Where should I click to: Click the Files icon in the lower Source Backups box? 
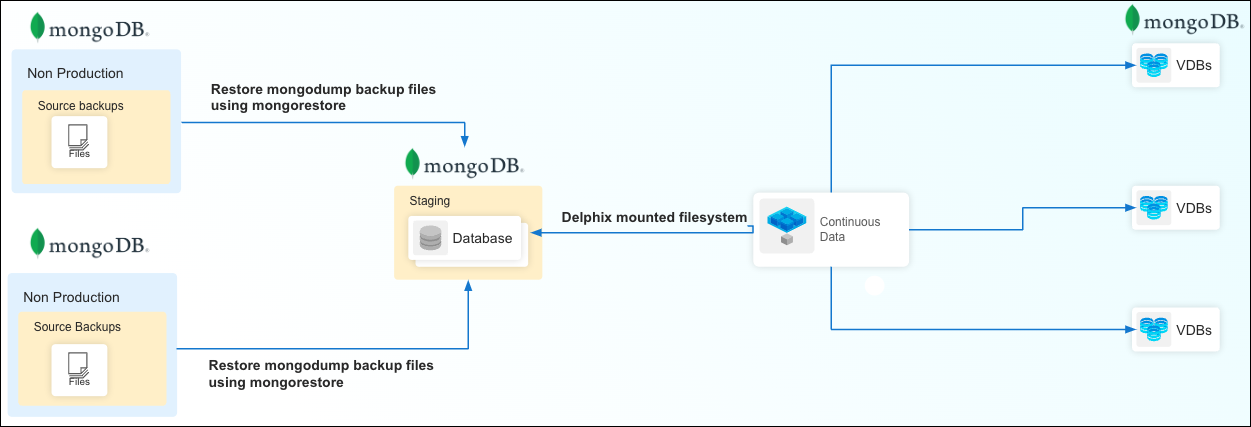(x=79, y=367)
